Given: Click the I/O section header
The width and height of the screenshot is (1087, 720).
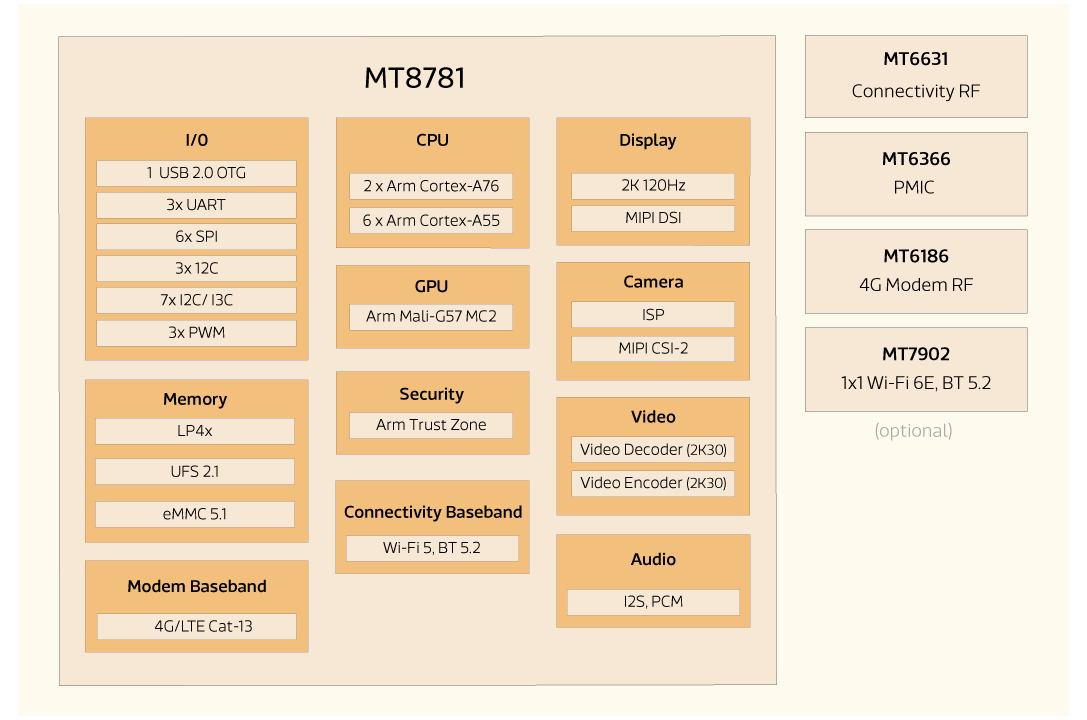Looking at the screenshot, I should pyautogui.click(x=196, y=140).
